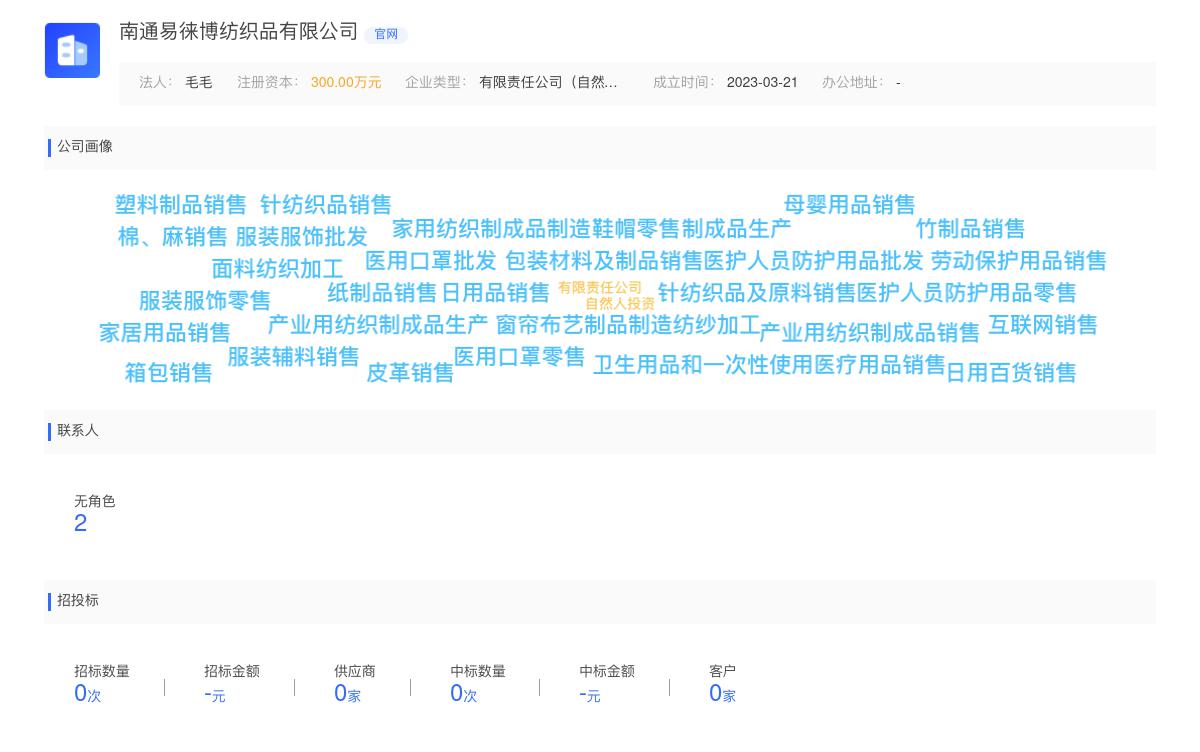Click 客户 value 0家
Screen dimensions: 1200x752
[722, 694]
